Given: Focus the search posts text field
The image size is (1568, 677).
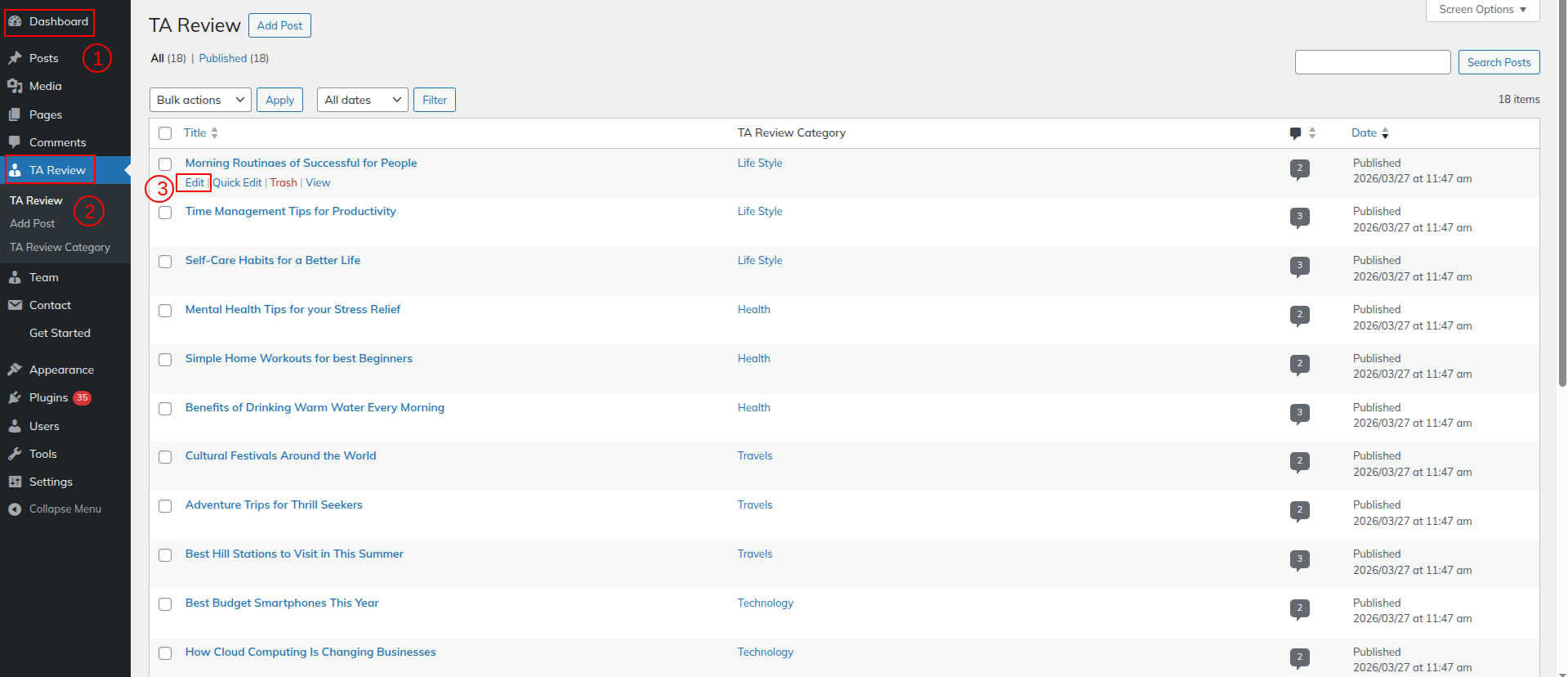Looking at the screenshot, I should (x=1372, y=62).
